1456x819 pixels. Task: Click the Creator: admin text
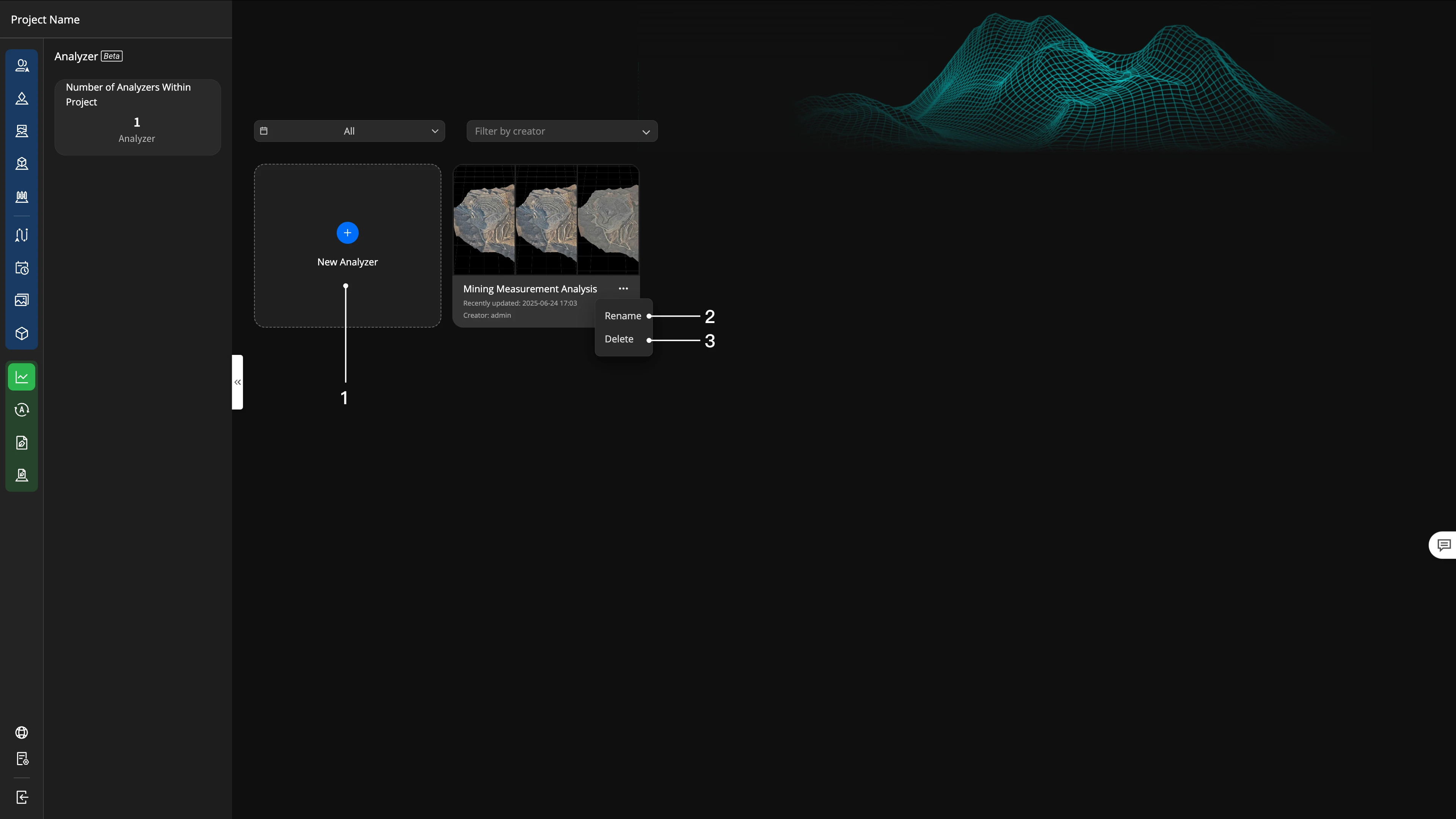pyautogui.click(x=487, y=315)
